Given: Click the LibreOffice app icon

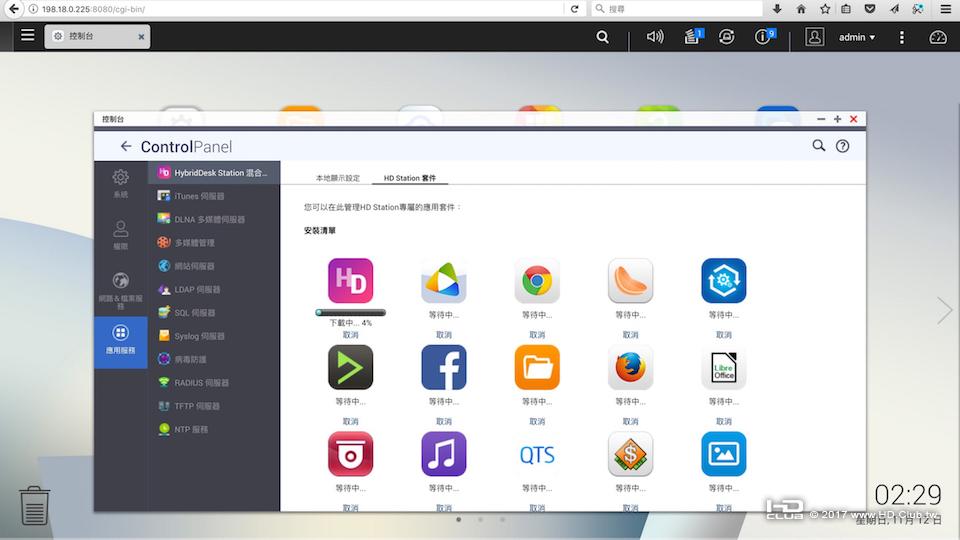Looking at the screenshot, I should [x=724, y=367].
